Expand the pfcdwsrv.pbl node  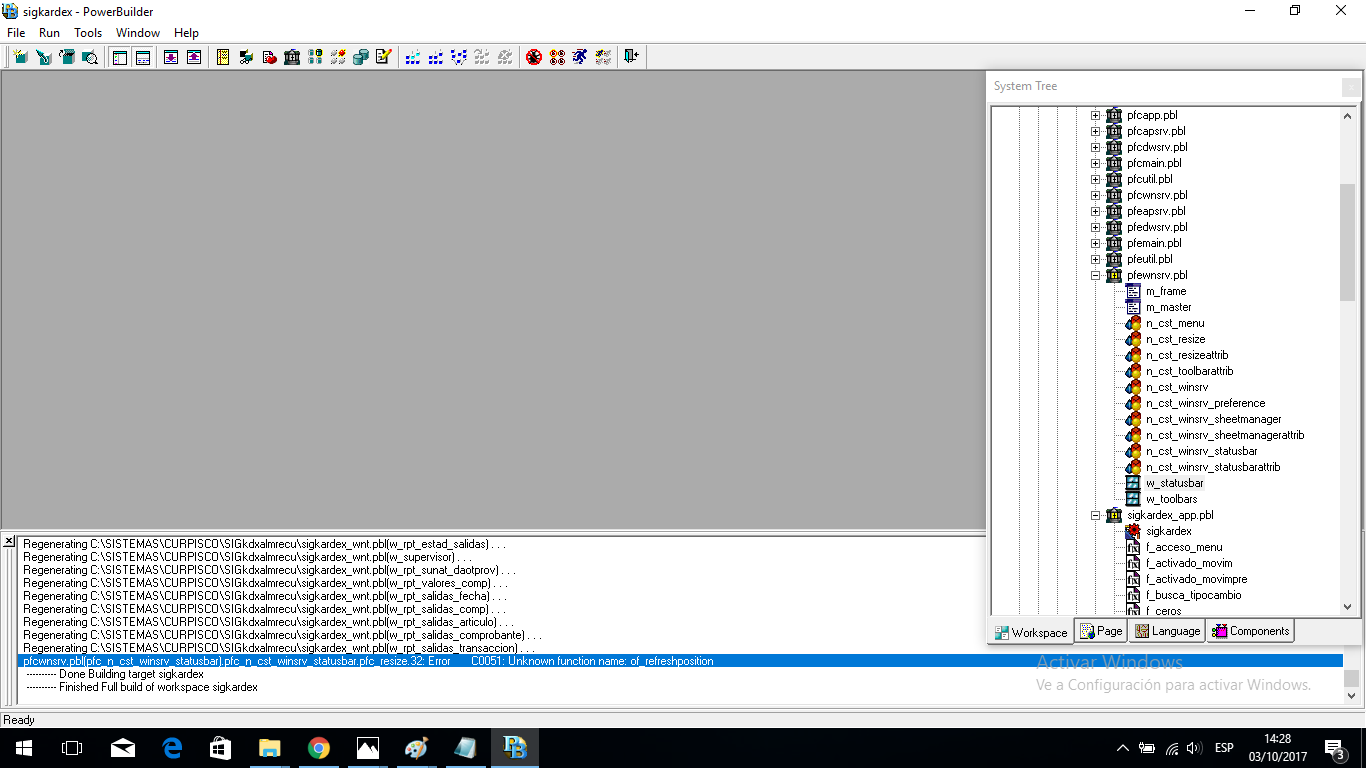coord(1095,147)
